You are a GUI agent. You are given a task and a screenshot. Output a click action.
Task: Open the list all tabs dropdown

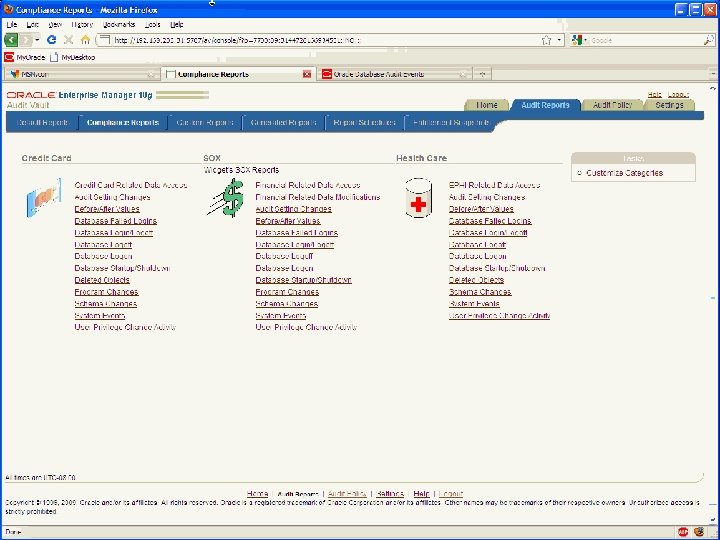[713, 74]
